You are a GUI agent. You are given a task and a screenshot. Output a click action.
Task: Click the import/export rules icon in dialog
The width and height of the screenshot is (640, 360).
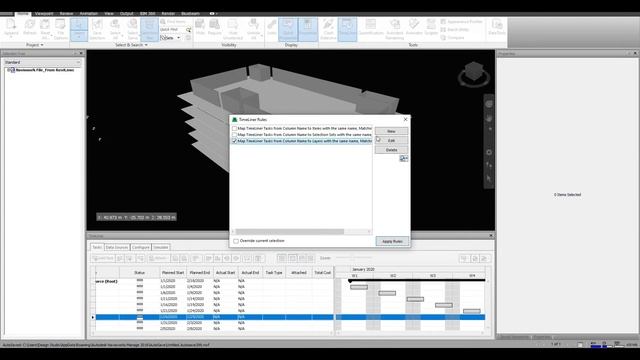pos(404,158)
